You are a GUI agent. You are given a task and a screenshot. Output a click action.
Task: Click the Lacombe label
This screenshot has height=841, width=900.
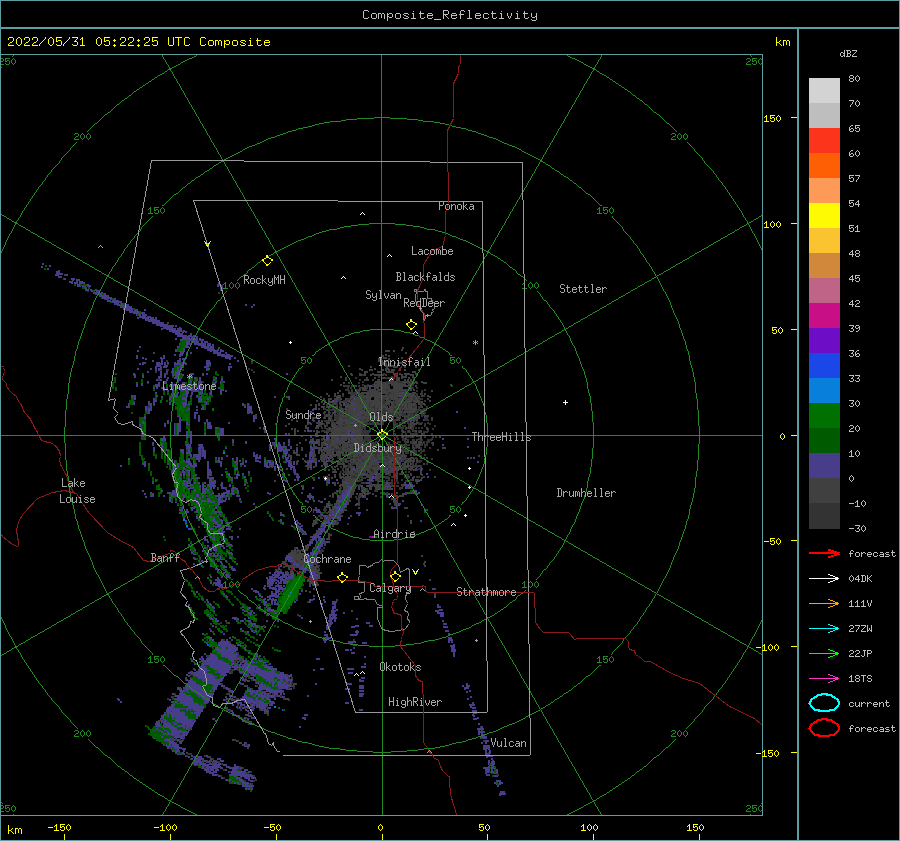432,251
